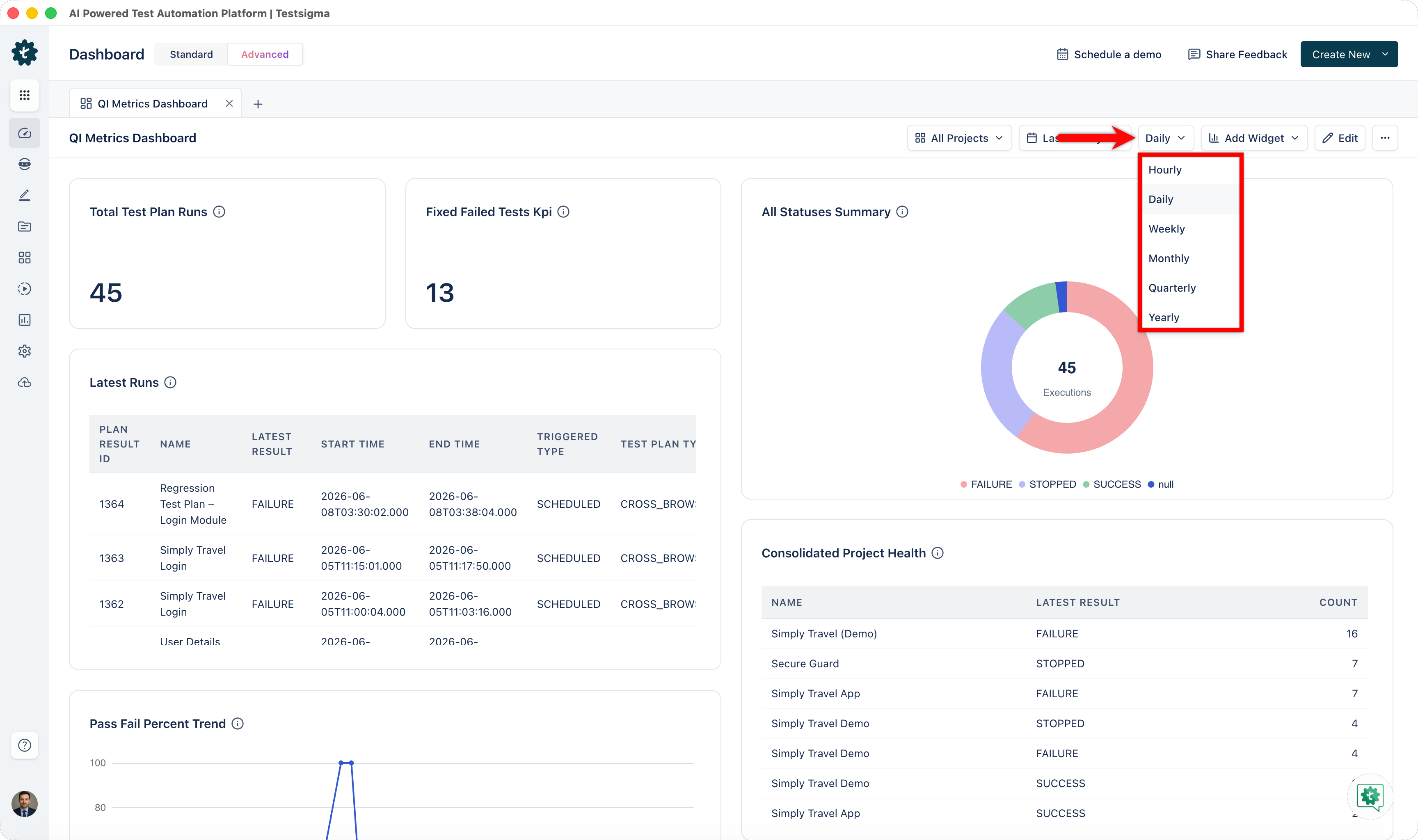Select Weekly from frequency menu
The image size is (1418, 840).
point(1190,229)
